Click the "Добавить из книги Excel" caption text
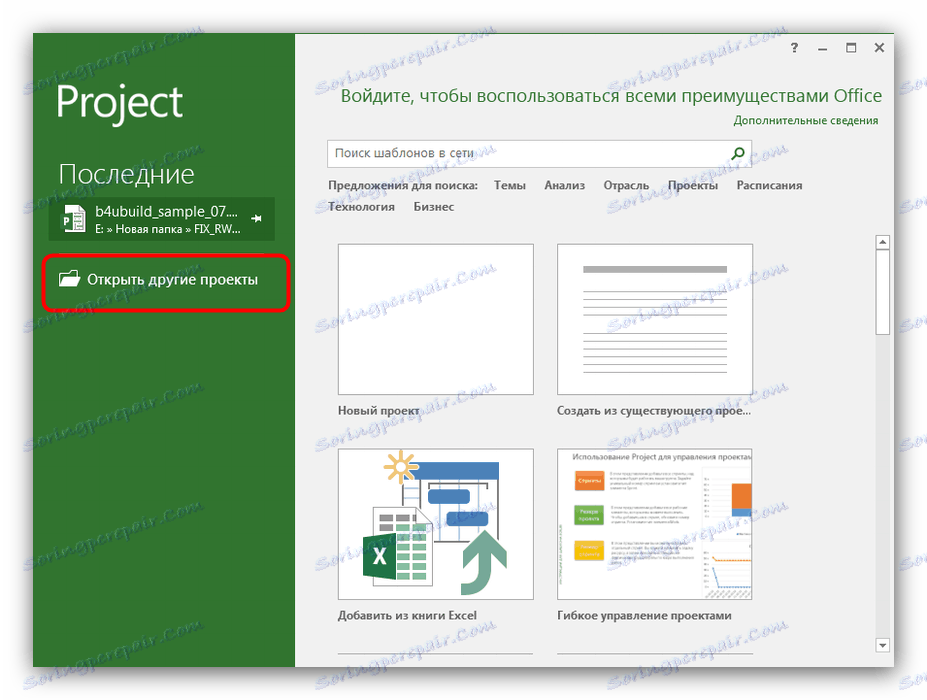This screenshot has width=927, height=700. (407, 615)
